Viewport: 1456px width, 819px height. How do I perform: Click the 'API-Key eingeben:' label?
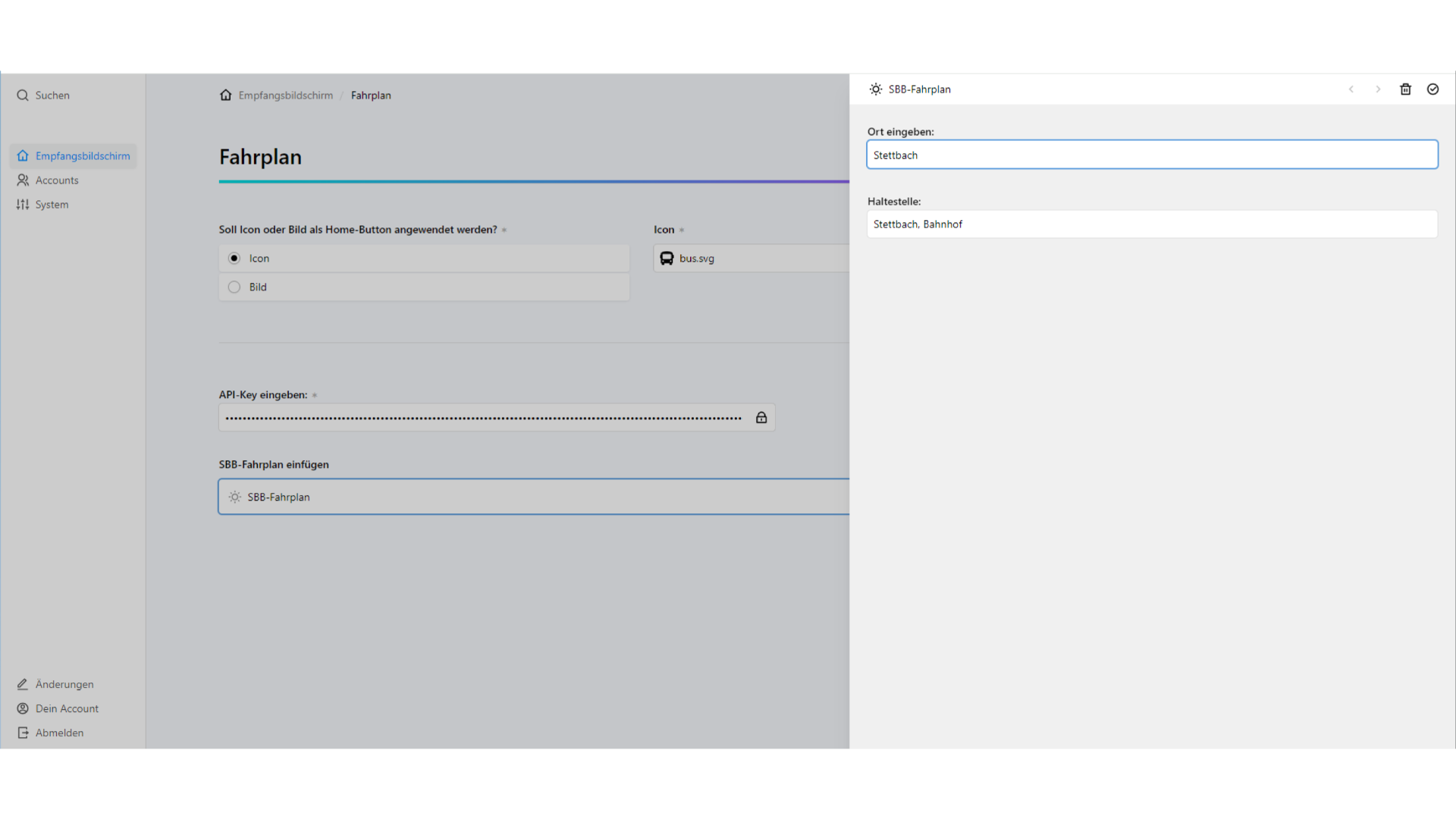point(263,395)
